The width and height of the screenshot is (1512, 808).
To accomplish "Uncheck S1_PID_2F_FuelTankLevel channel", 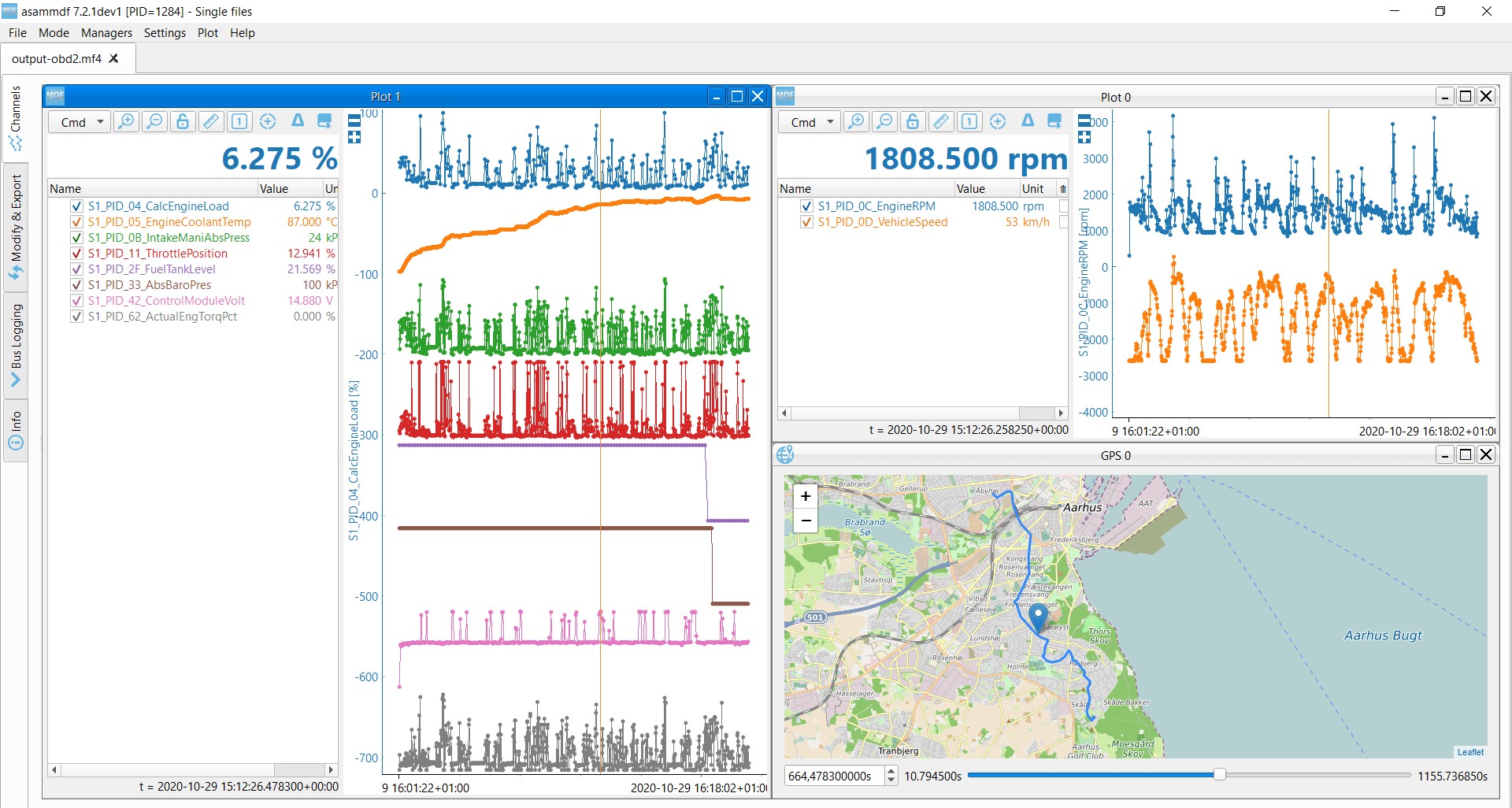I will [76, 269].
